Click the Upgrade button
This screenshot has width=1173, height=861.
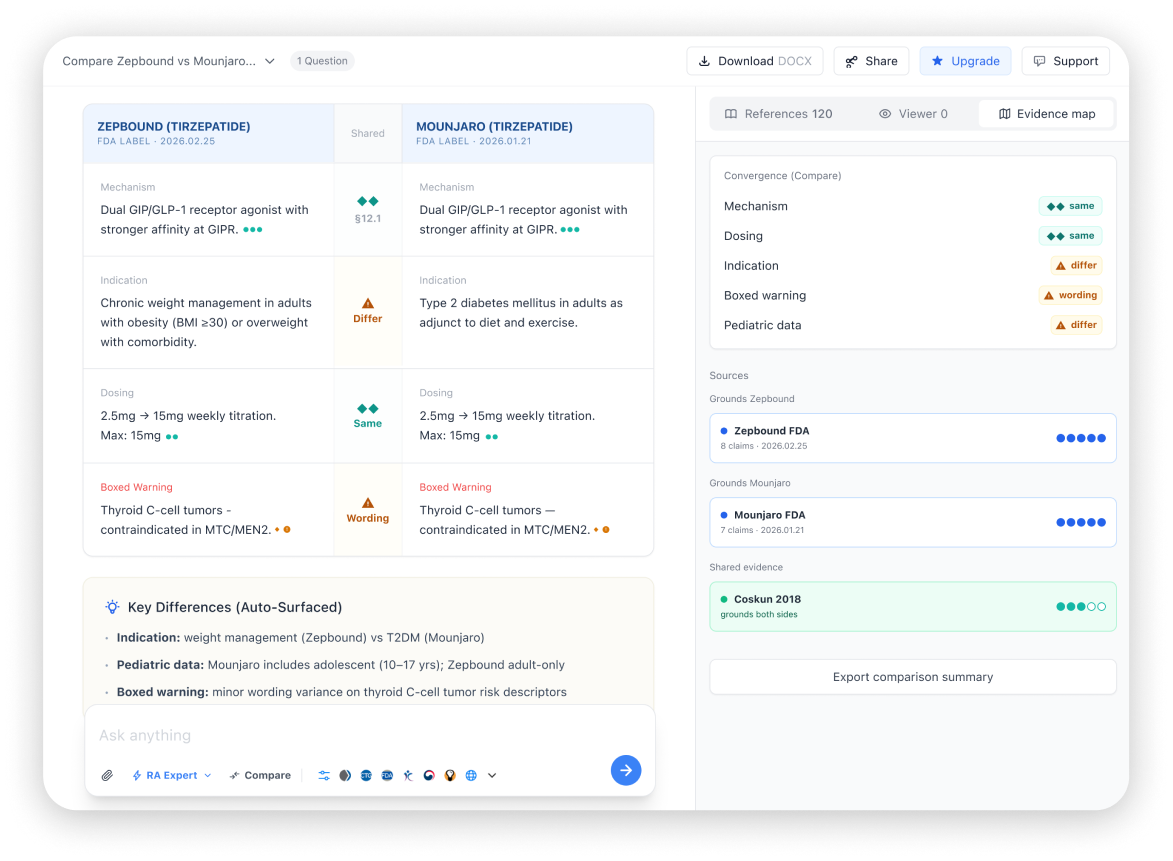tap(965, 61)
